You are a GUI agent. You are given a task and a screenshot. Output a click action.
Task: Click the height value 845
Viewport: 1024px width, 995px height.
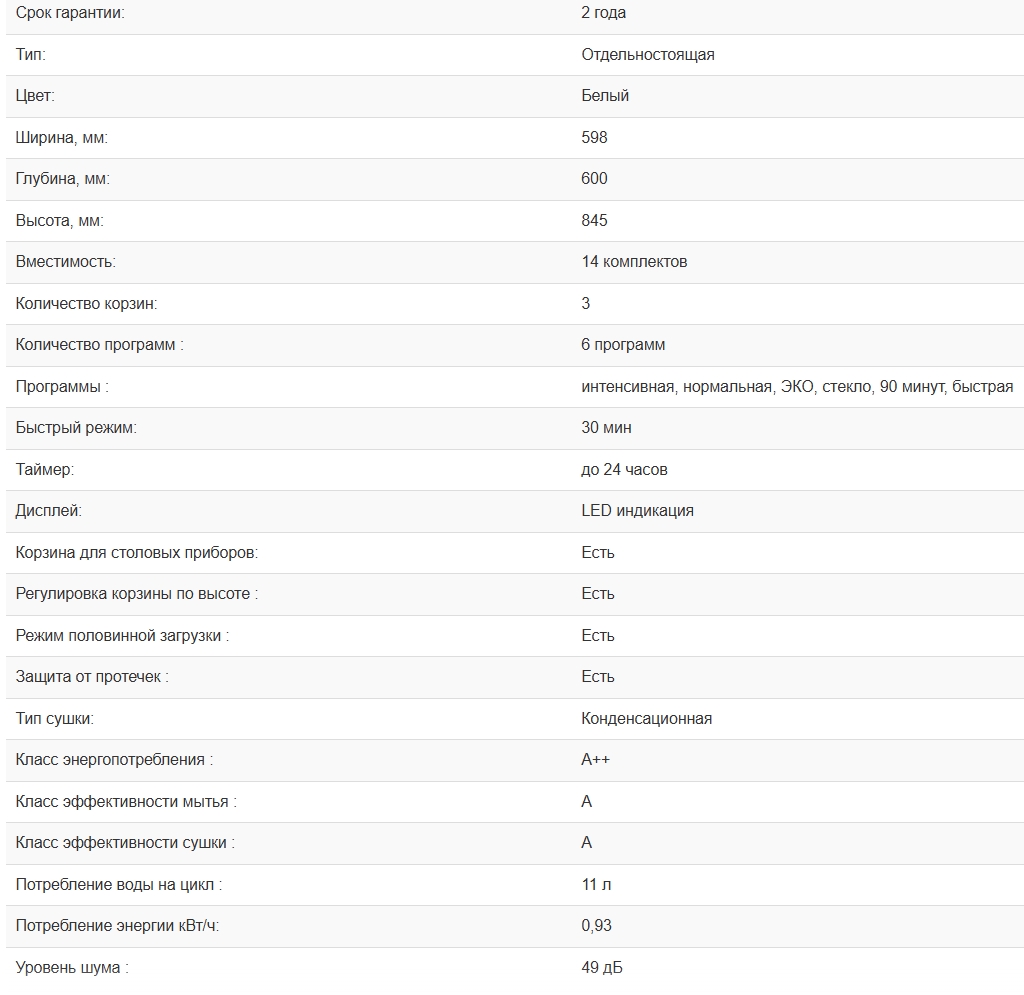(594, 221)
